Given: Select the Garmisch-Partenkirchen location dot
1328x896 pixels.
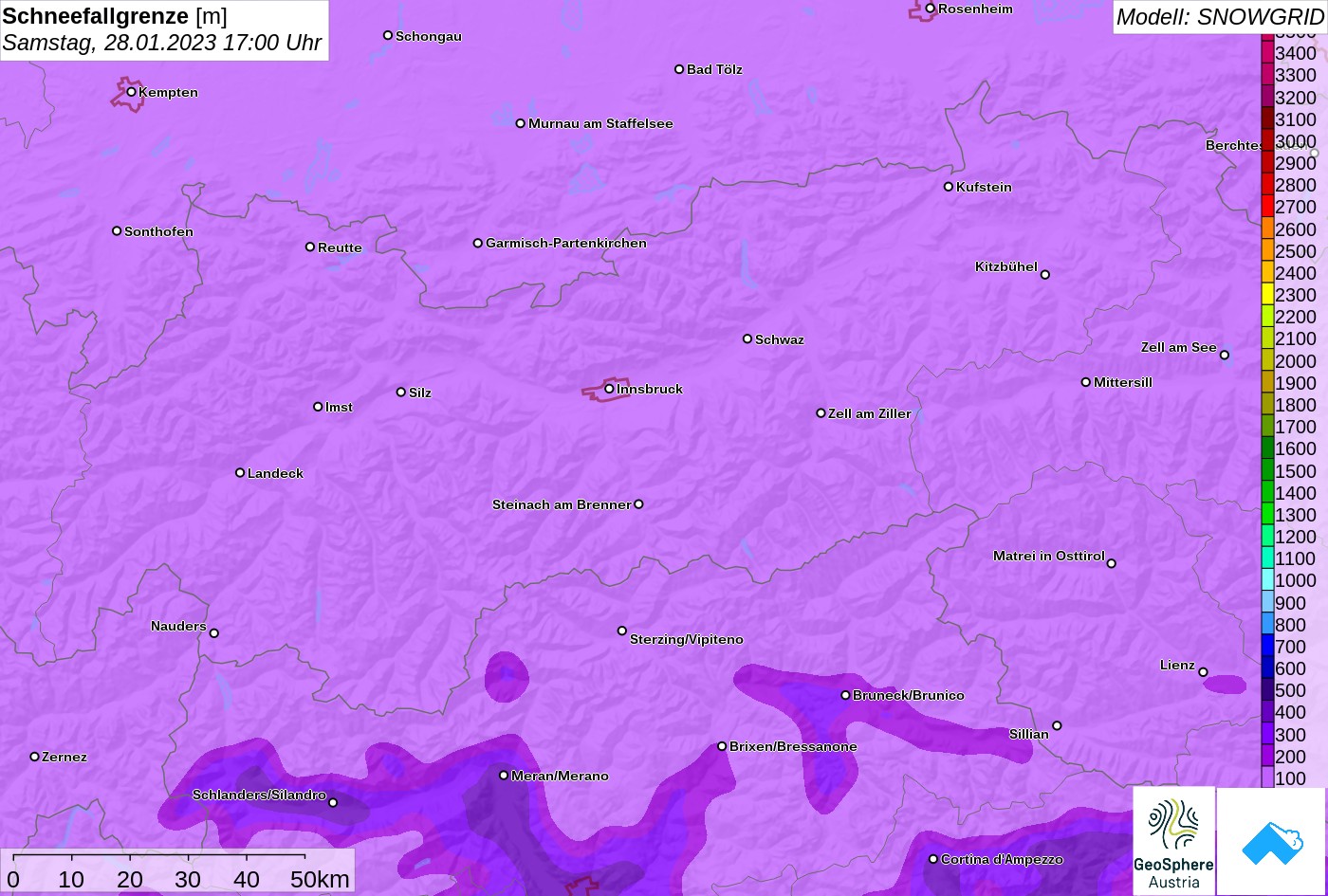Looking at the screenshot, I should [478, 244].
